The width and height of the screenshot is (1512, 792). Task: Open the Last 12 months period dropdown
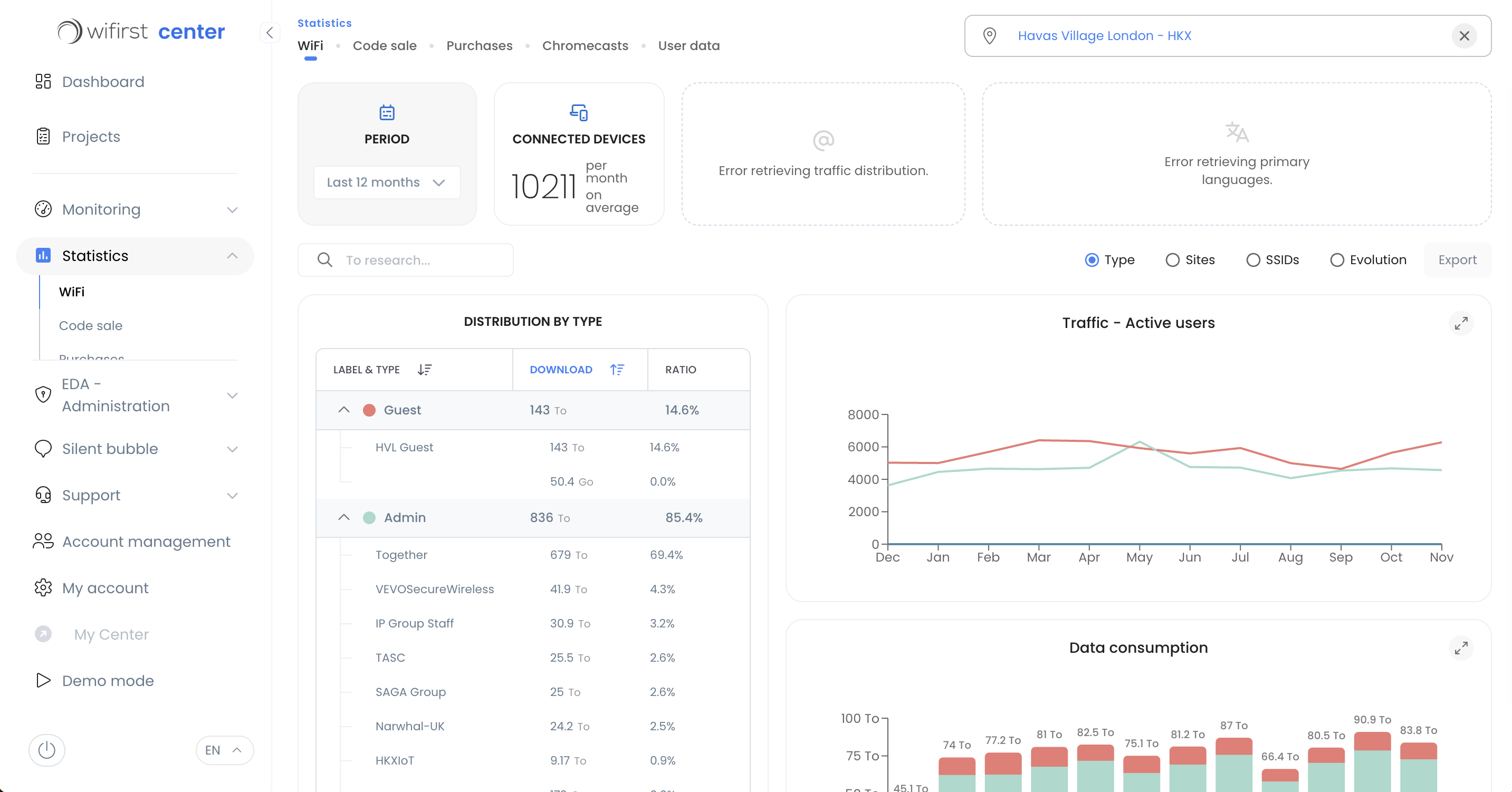[386, 182]
